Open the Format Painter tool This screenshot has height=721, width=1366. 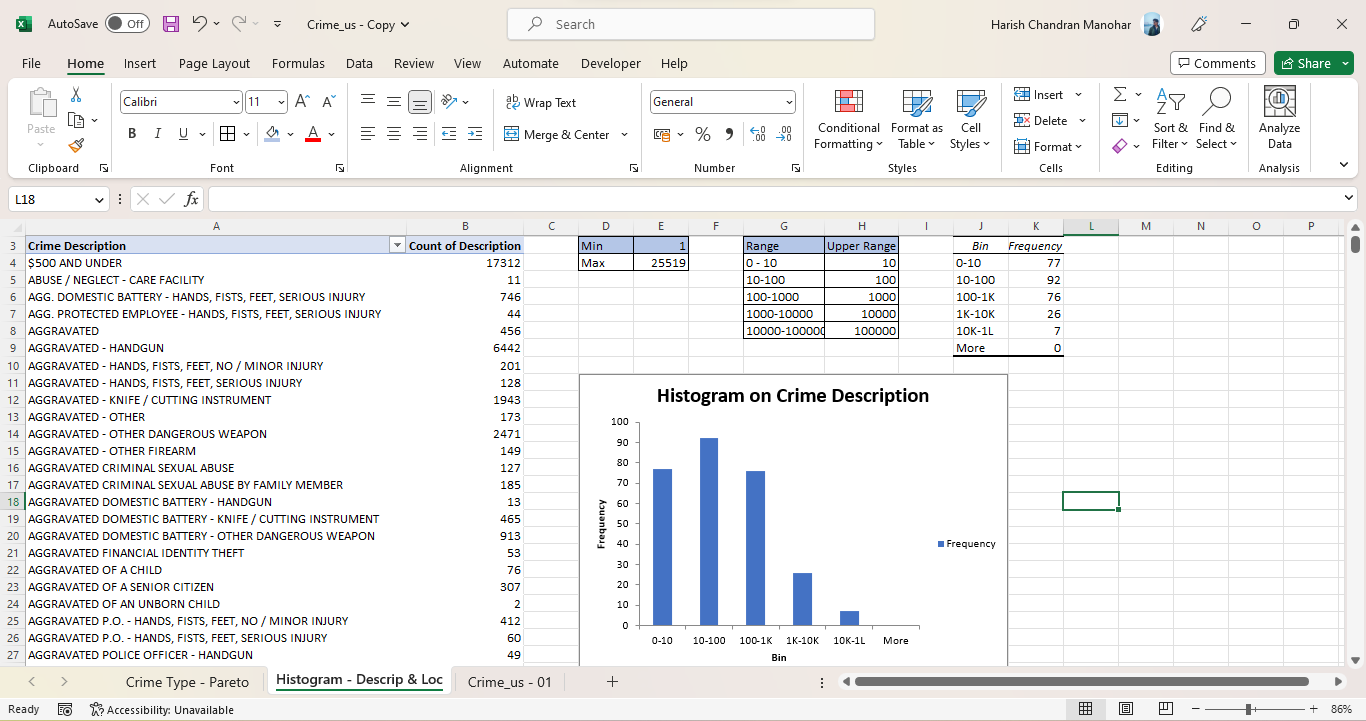point(75,147)
